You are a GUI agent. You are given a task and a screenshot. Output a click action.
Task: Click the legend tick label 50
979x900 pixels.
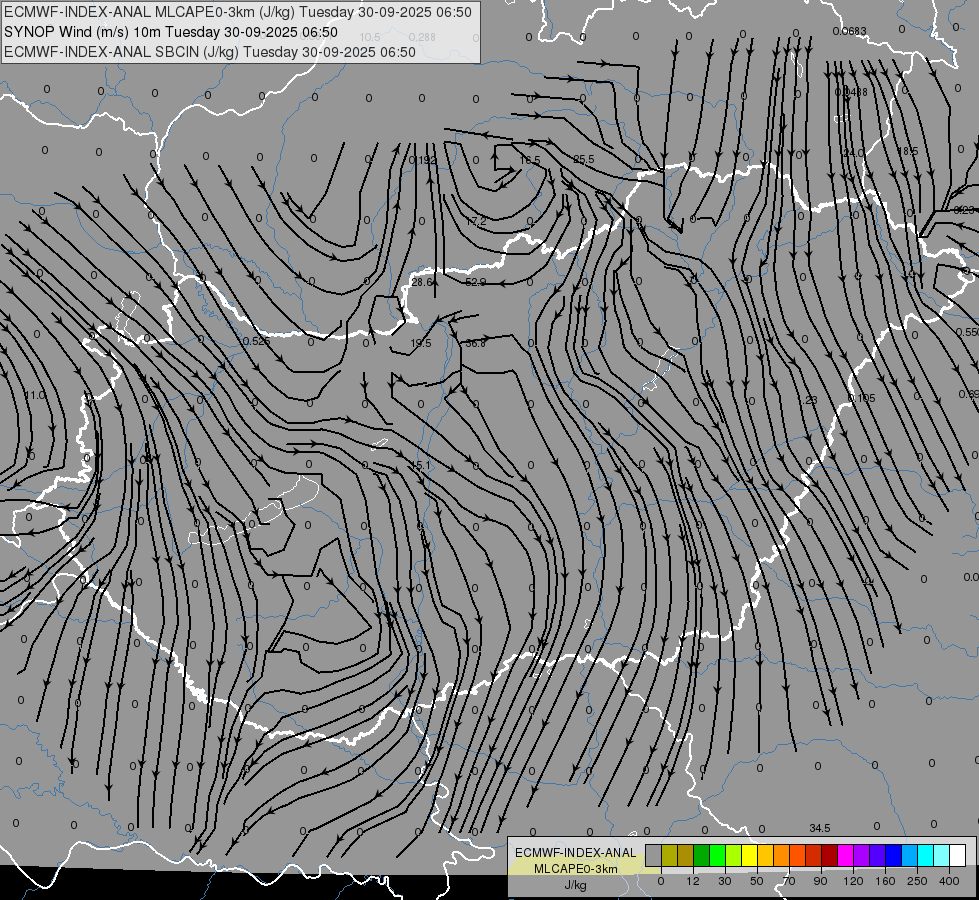(757, 881)
